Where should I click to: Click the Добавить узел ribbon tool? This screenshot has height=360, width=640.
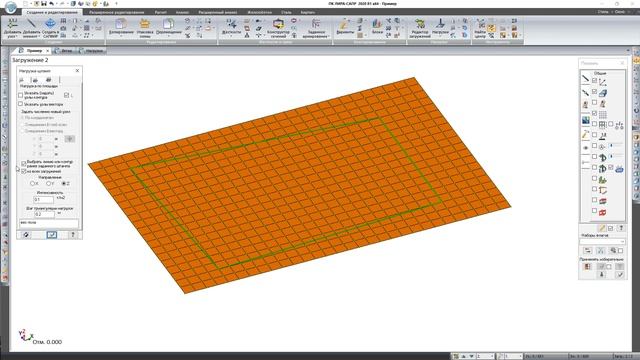12,28
